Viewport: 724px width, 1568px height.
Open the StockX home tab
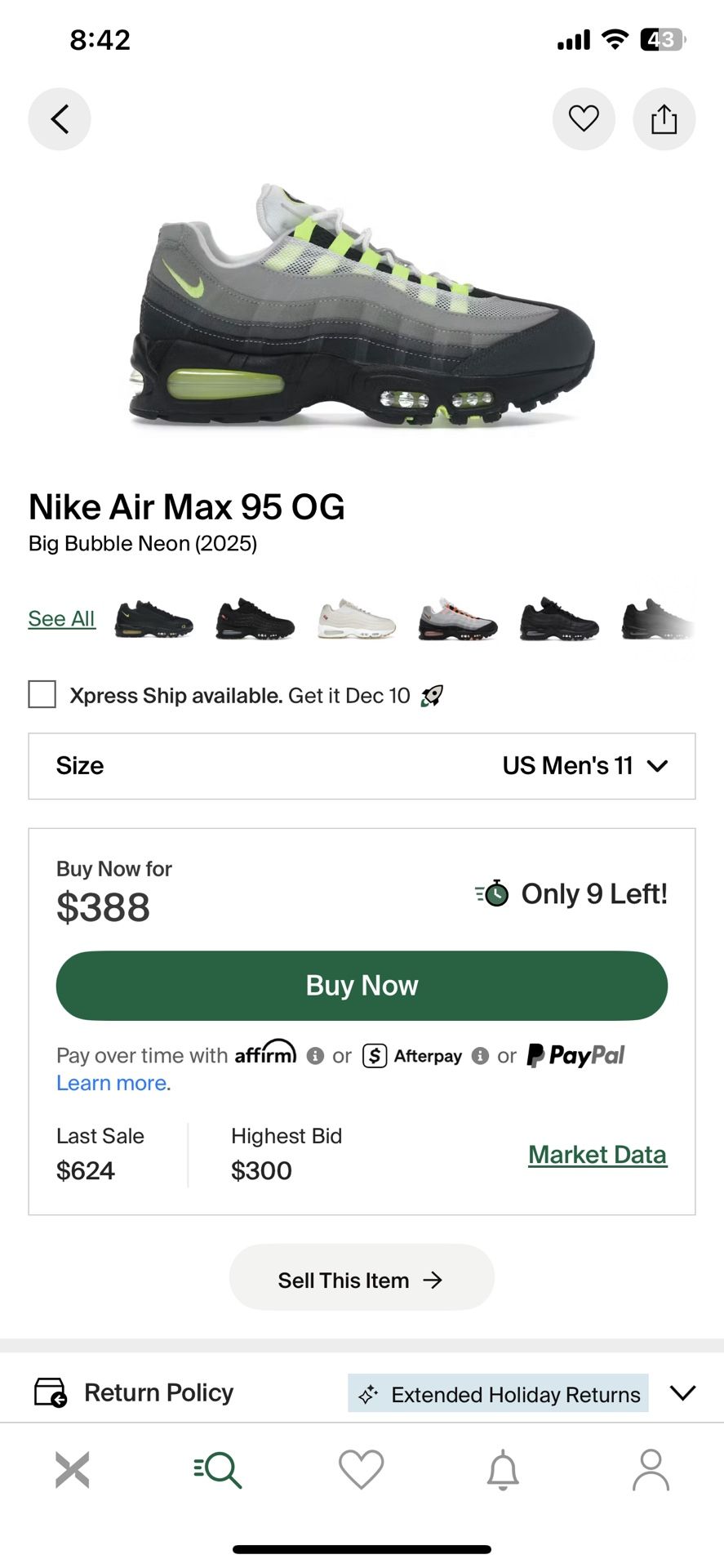(72, 1470)
